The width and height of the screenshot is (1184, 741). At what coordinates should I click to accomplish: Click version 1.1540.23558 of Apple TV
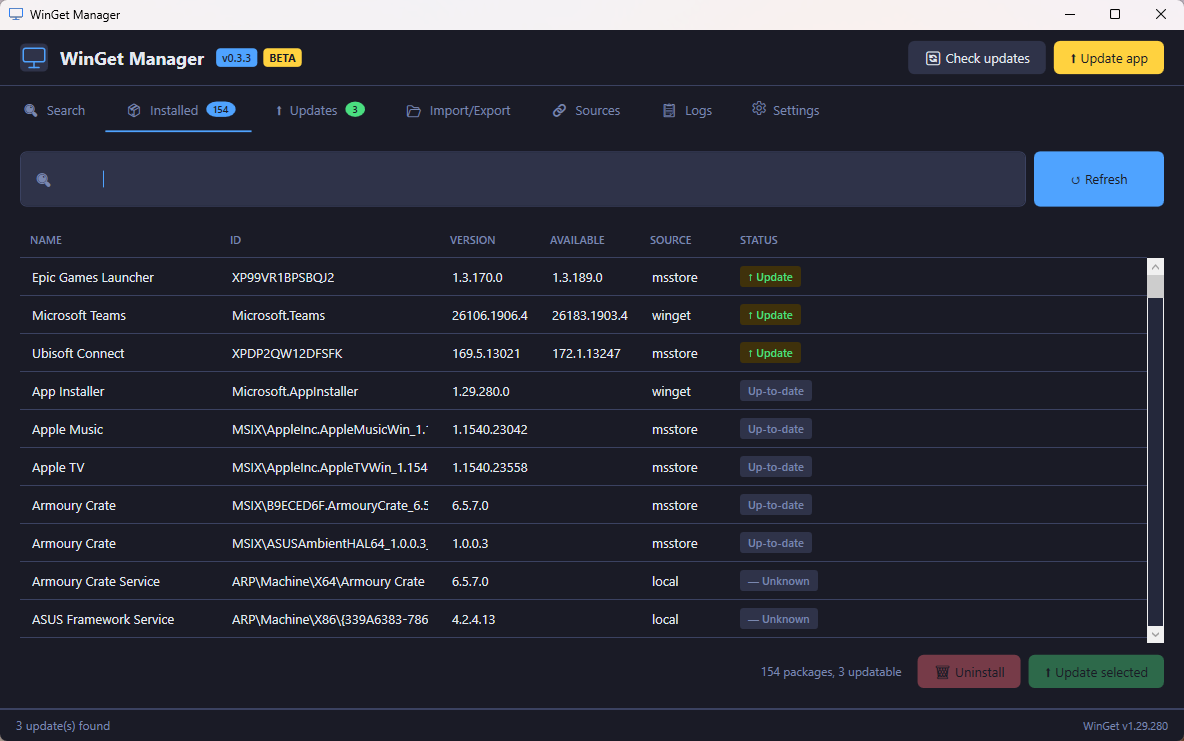(x=490, y=468)
